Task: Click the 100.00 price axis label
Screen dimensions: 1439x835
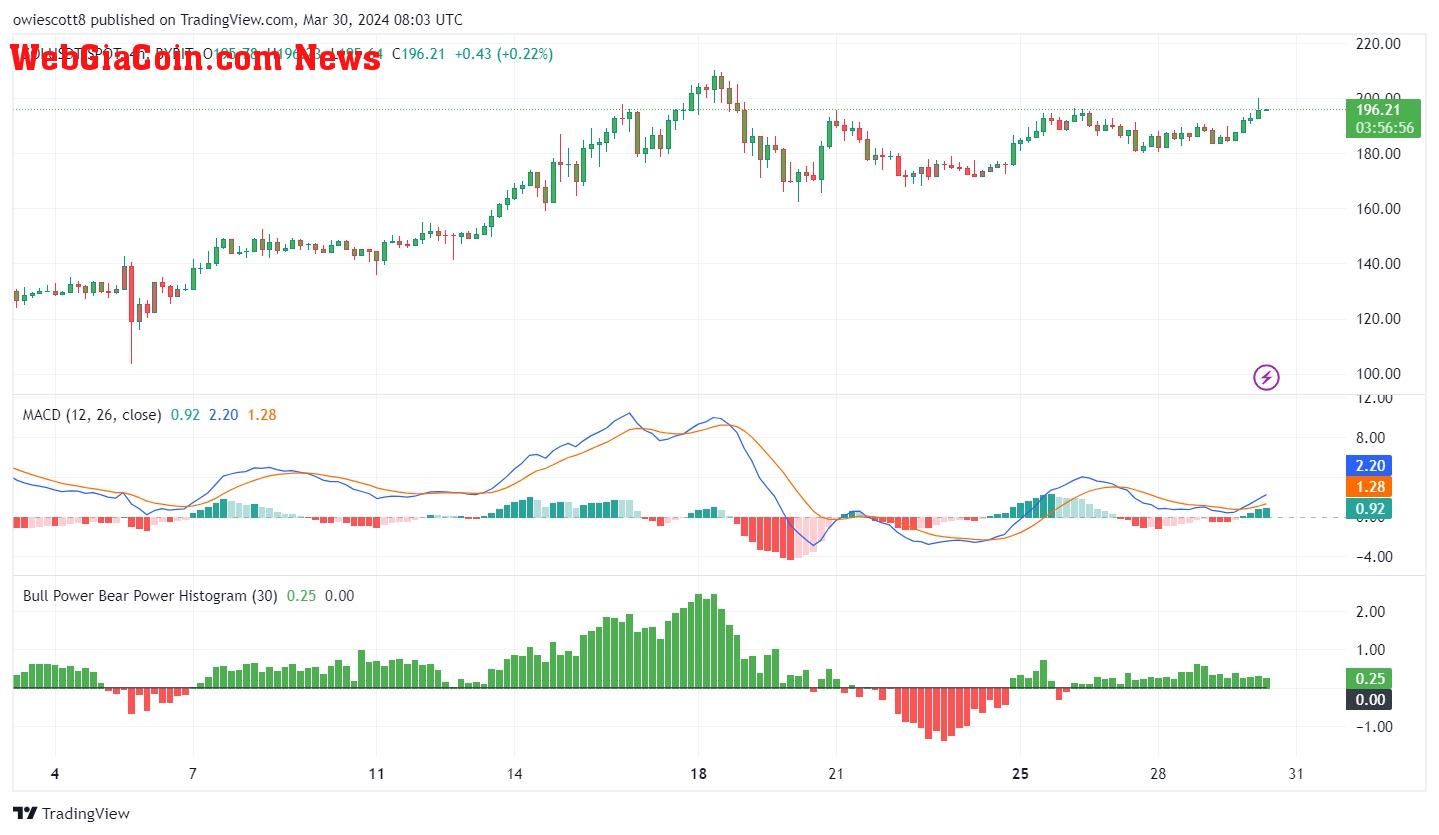Action: tap(1377, 374)
